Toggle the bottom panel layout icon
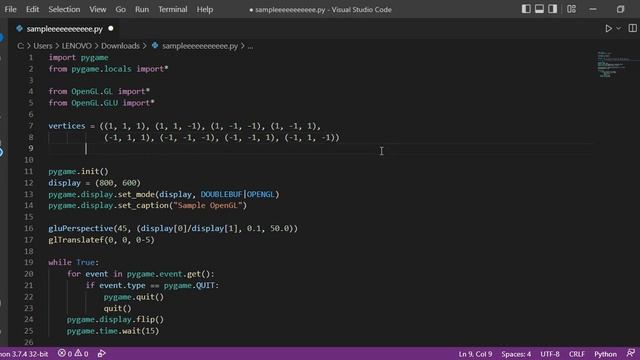Viewport: 640px width, 360px height. click(539, 9)
